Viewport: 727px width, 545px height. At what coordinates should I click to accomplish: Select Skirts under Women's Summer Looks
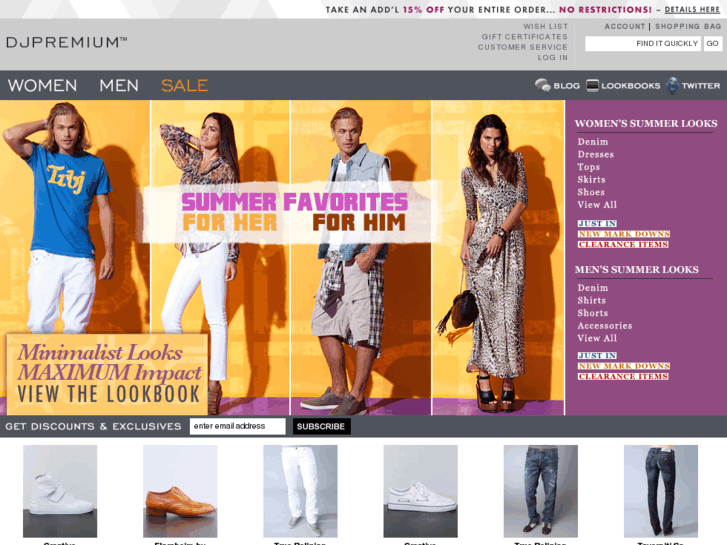591,180
